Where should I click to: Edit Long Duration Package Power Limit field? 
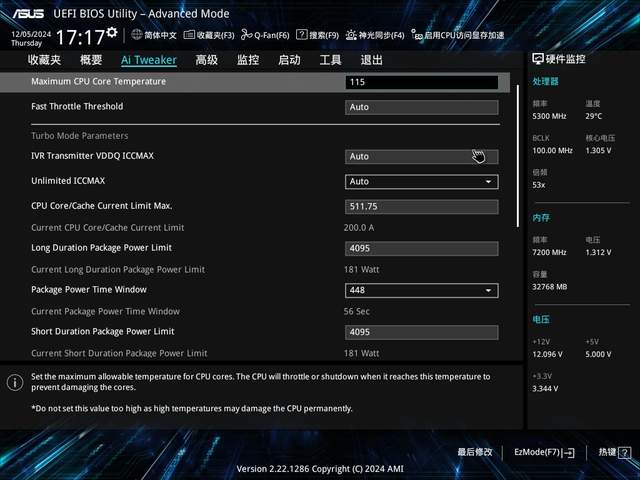tap(422, 249)
